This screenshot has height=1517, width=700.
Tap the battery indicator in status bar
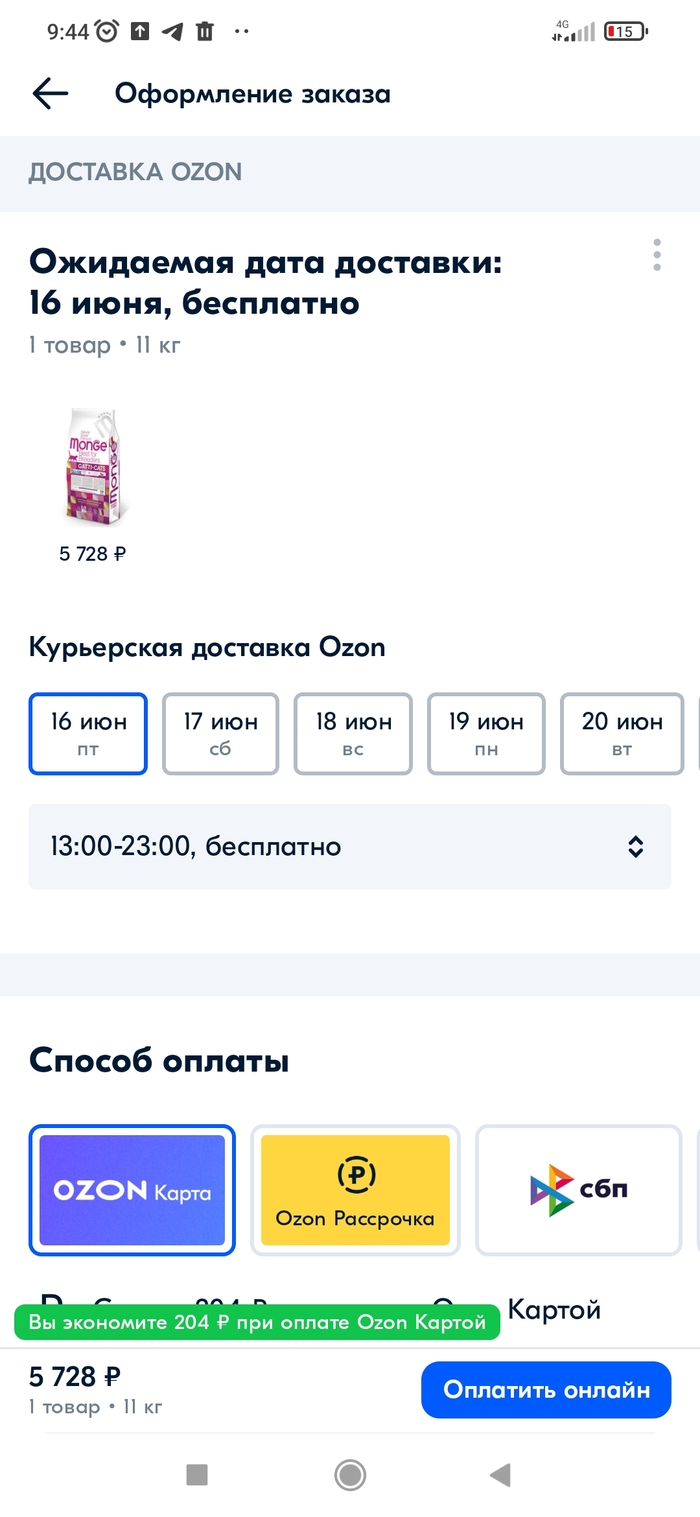tap(625, 32)
